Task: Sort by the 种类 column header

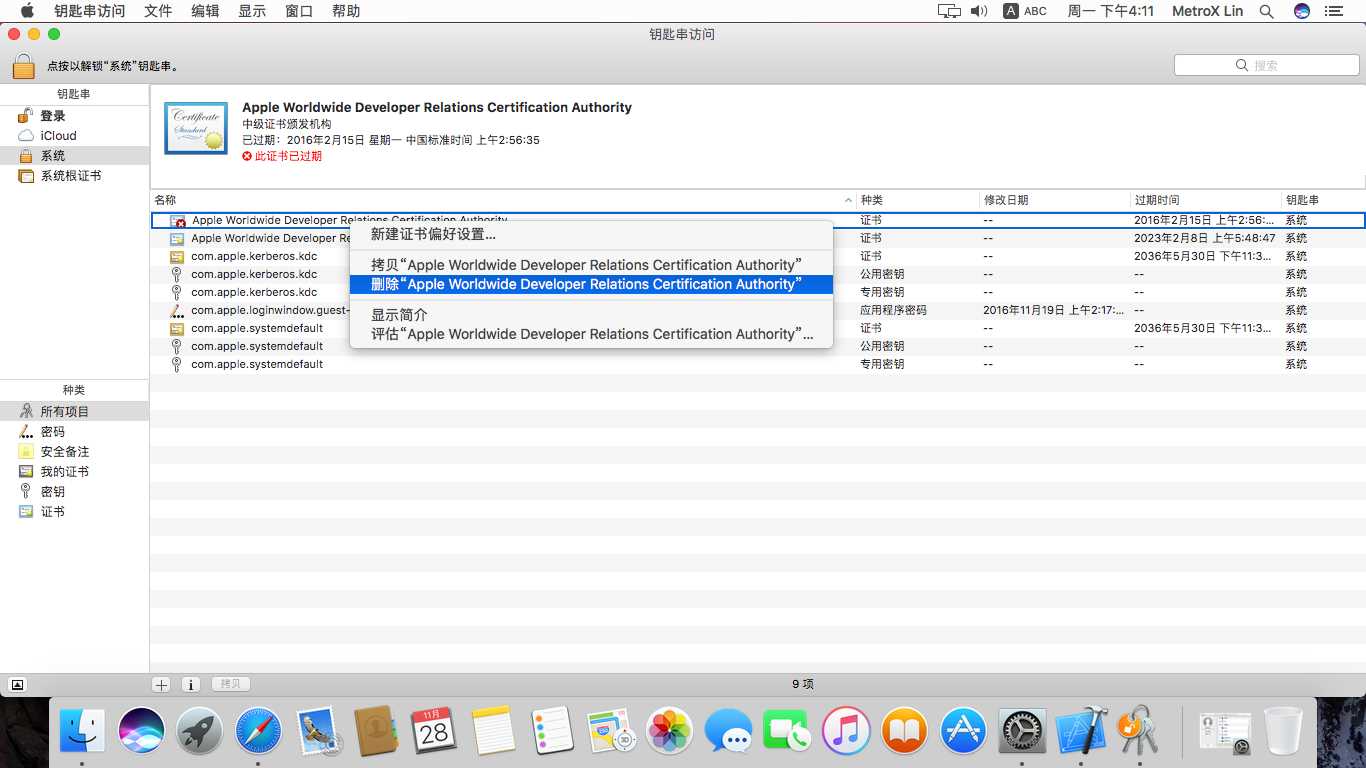Action: [918, 200]
